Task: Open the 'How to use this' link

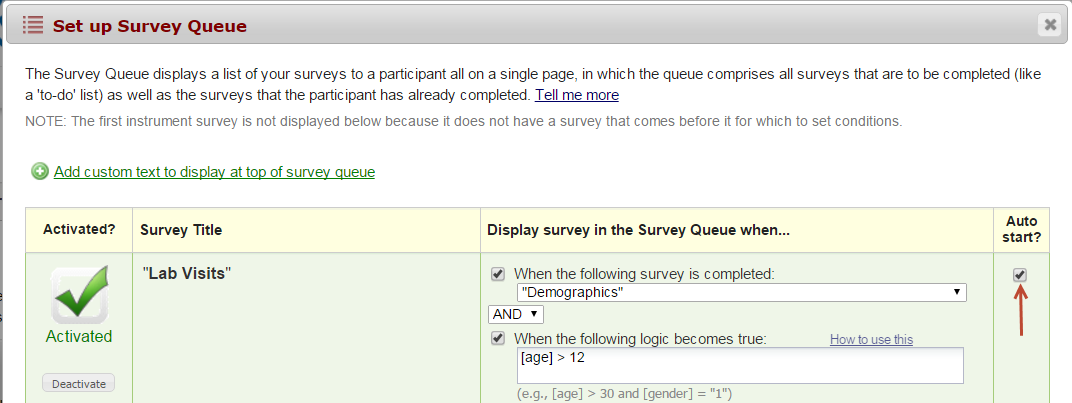Action: [x=871, y=340]
